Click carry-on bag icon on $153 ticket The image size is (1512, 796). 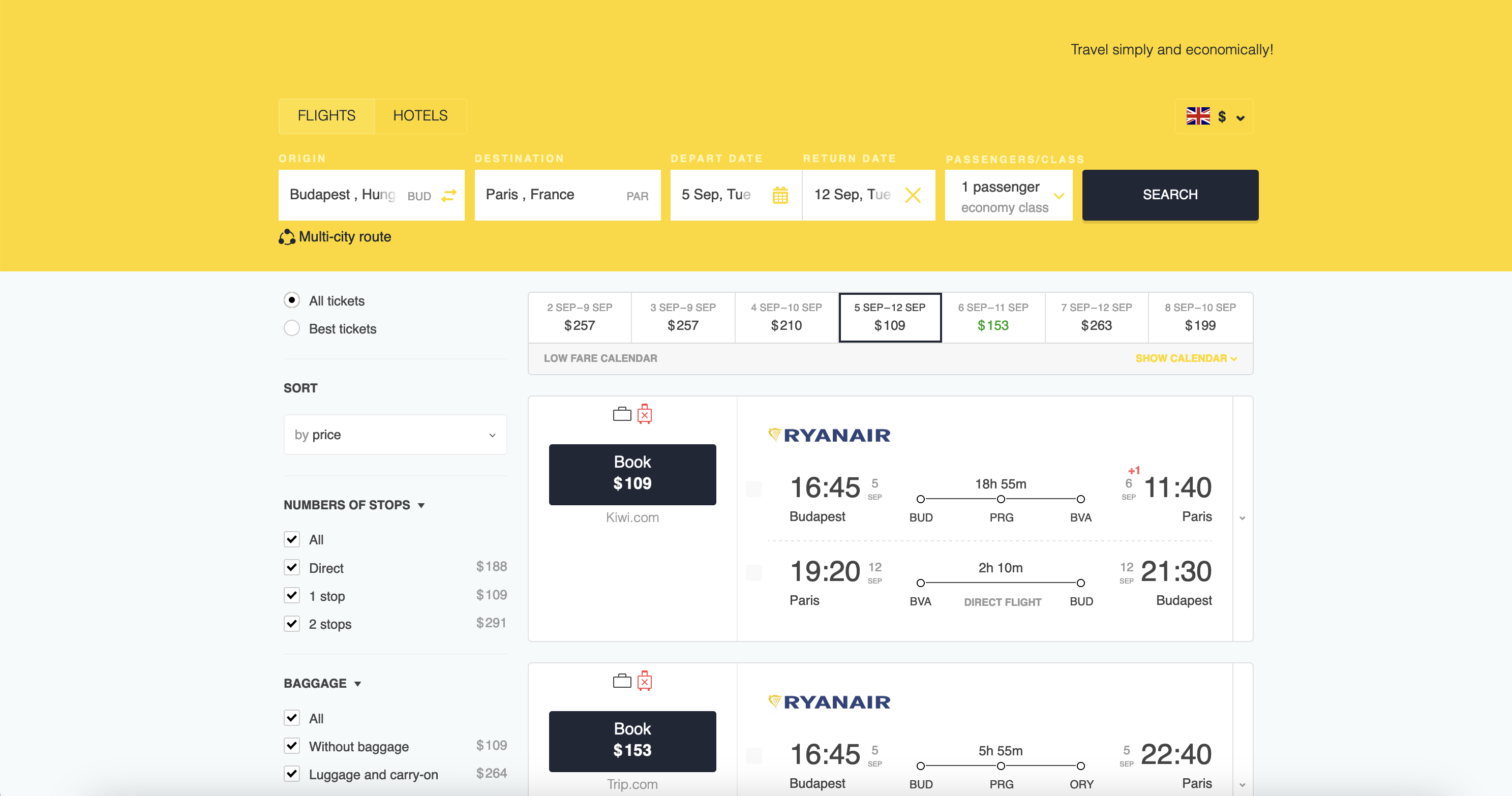pyautogui.click(x=622, y=681)
